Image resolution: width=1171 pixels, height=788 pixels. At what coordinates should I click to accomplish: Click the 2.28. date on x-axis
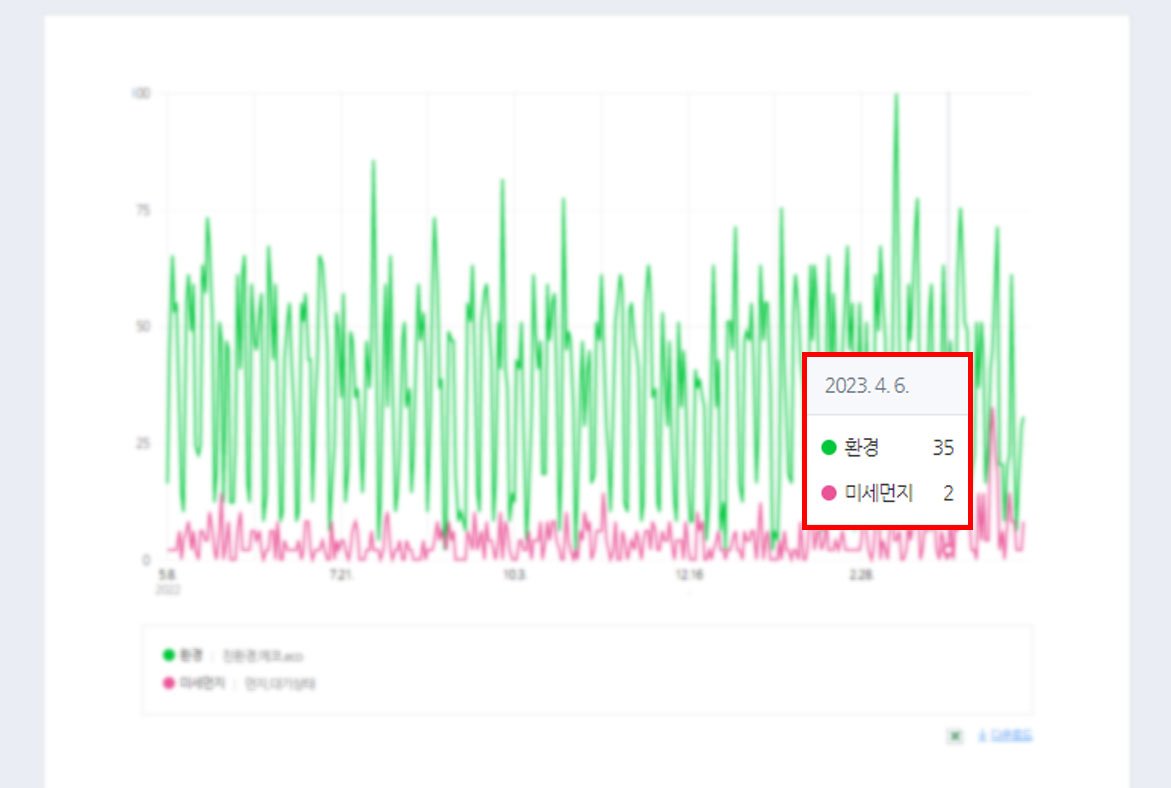pos(862,575)
